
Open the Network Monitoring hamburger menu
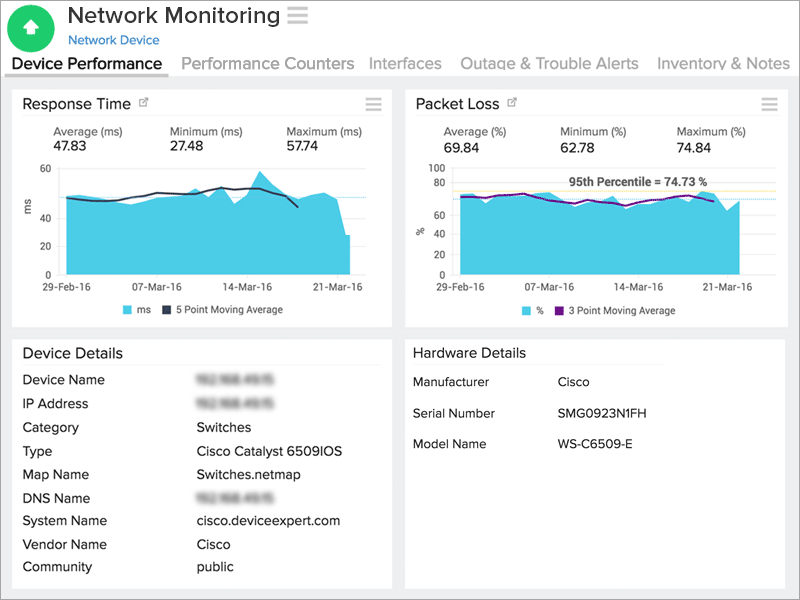pos(296,16)
